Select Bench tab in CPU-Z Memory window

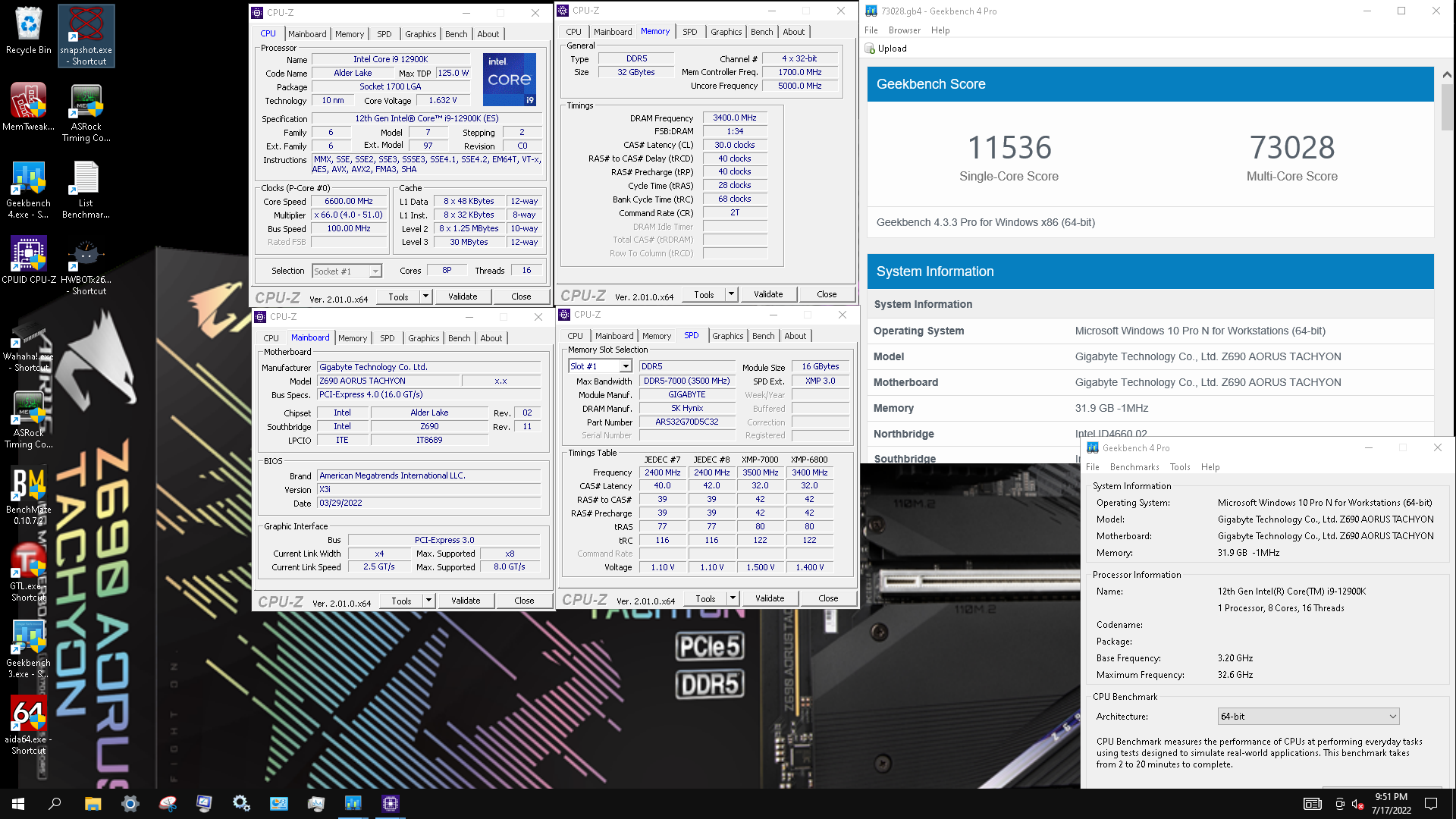pyautogui.click(x=761, y=32)
